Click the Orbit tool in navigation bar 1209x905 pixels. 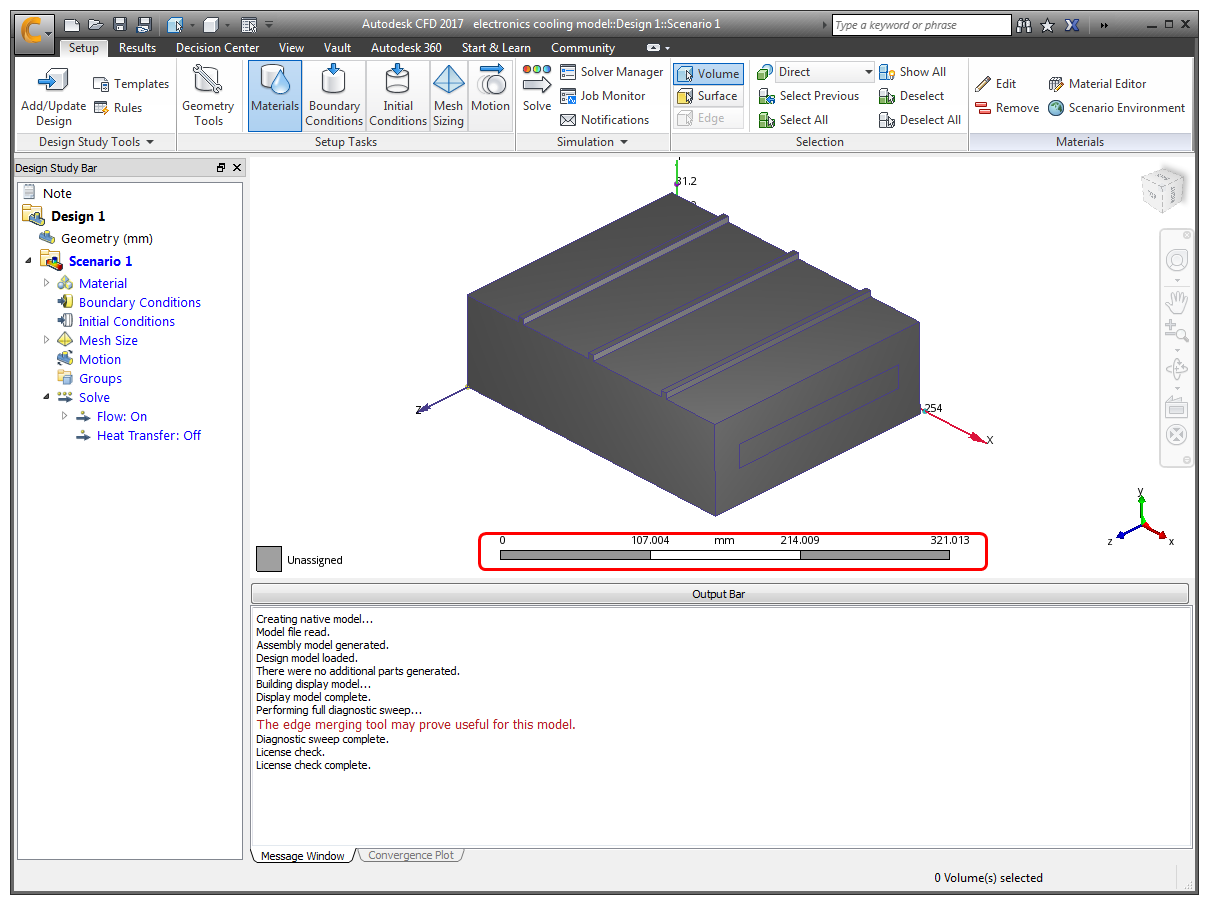pos(1177,370)
